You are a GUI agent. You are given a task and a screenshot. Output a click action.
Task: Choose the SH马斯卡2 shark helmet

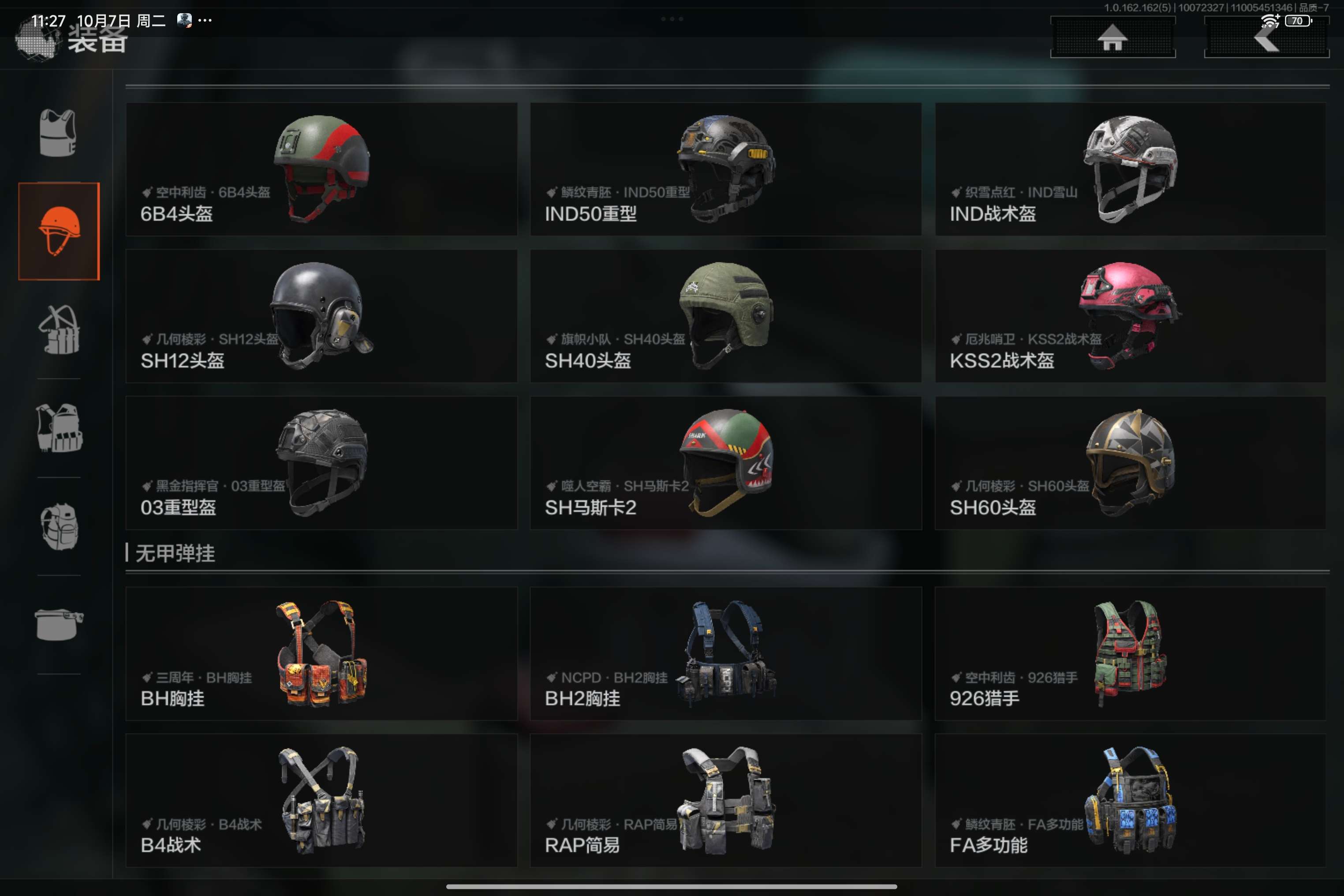pos(726,463)
